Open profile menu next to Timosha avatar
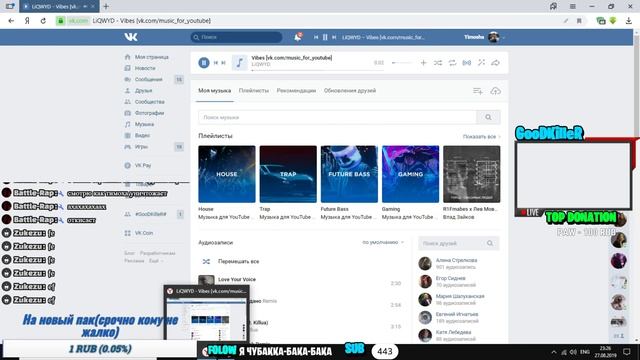Screen dimensions: 640x360 coord(504,37)
